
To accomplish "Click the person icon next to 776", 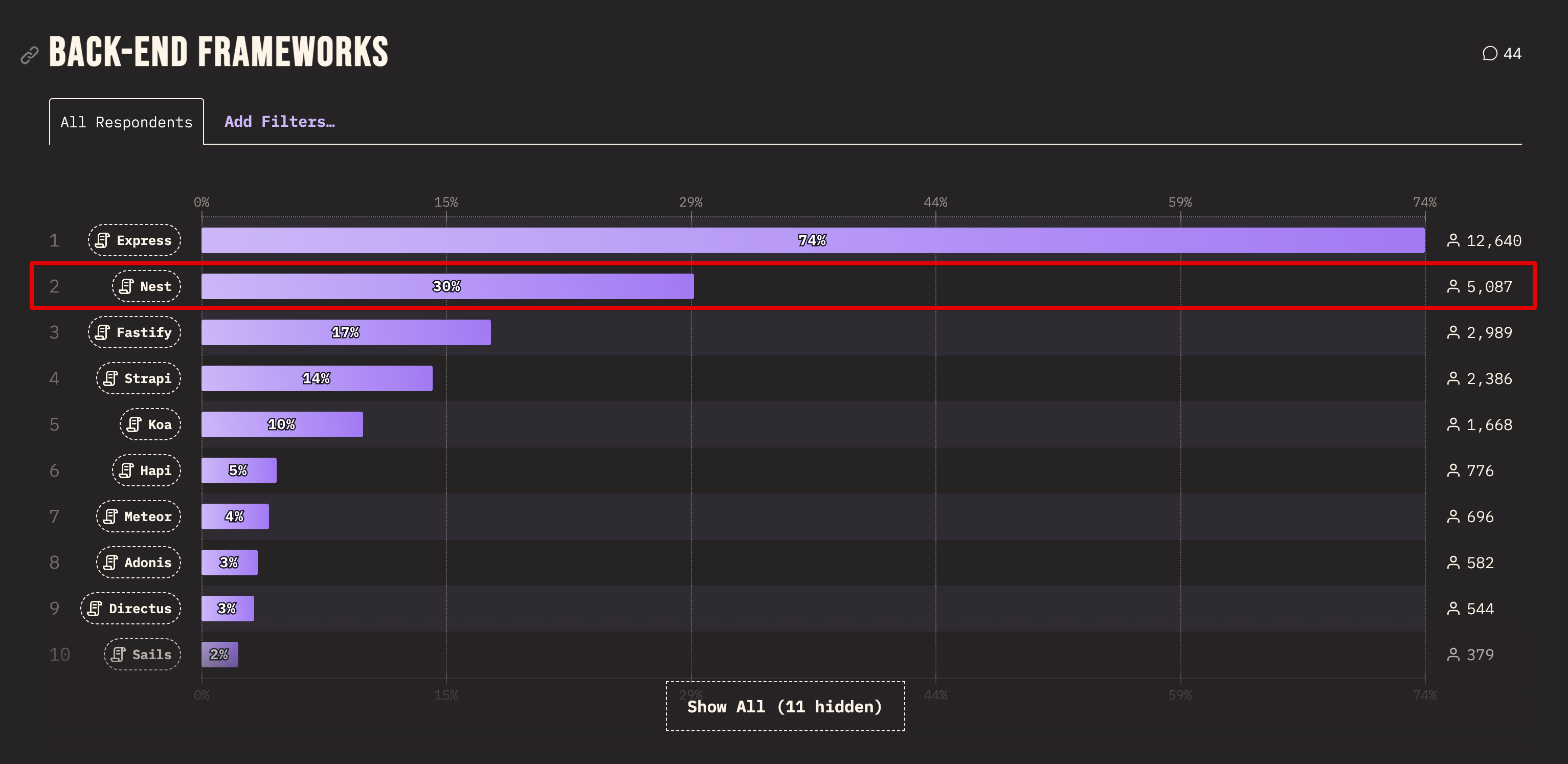I will (x=1453, y=470).
